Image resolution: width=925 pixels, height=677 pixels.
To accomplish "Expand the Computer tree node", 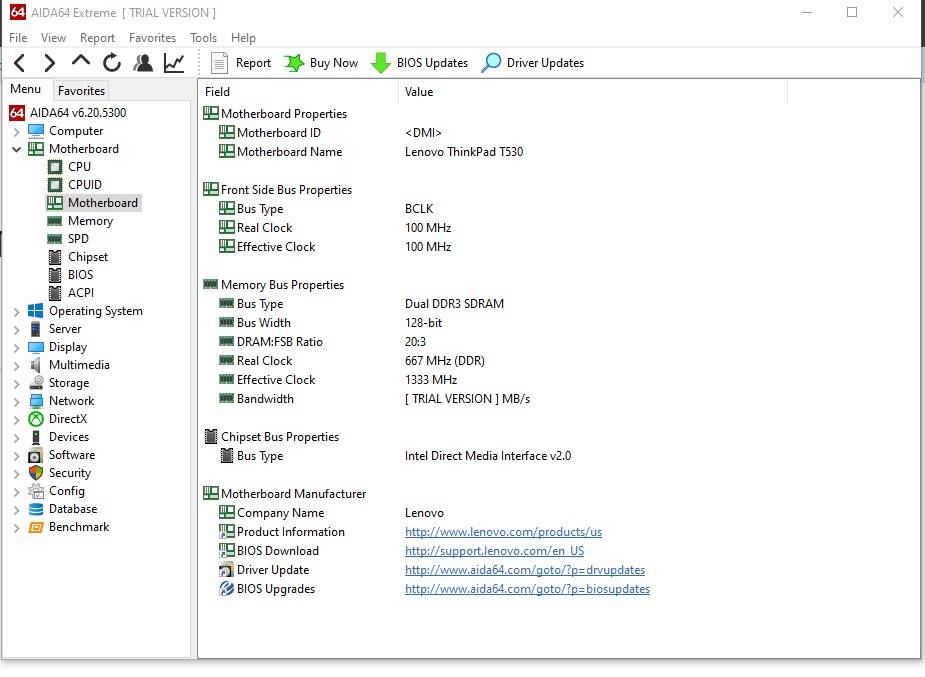I will click(17, 132).
